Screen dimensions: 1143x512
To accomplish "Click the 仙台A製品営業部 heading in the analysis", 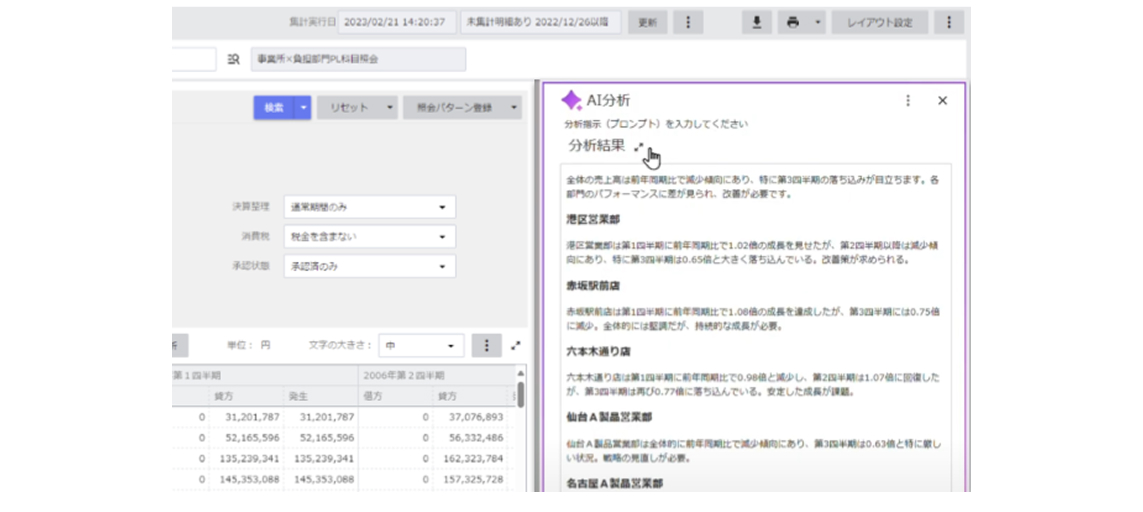I will pyautogui.click(x=609, y=417).
